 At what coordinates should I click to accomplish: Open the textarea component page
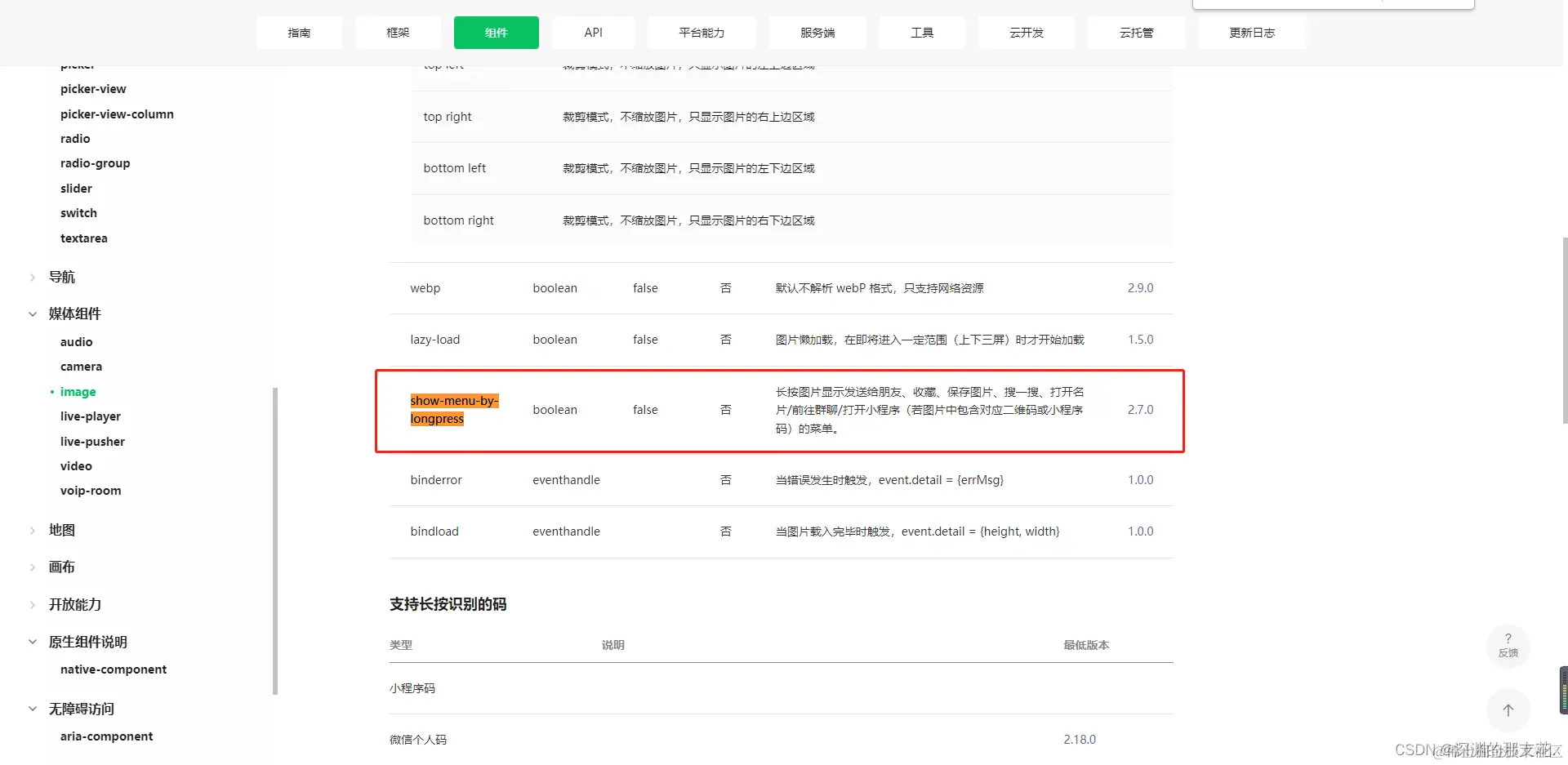pyautogui.click(x=84, y=238)
